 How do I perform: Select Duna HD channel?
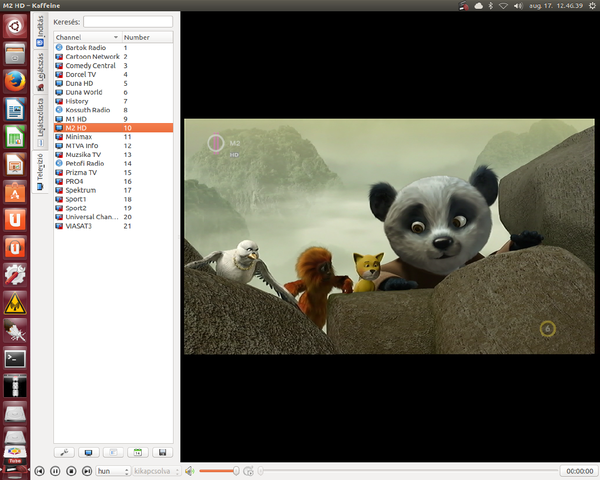113,83
